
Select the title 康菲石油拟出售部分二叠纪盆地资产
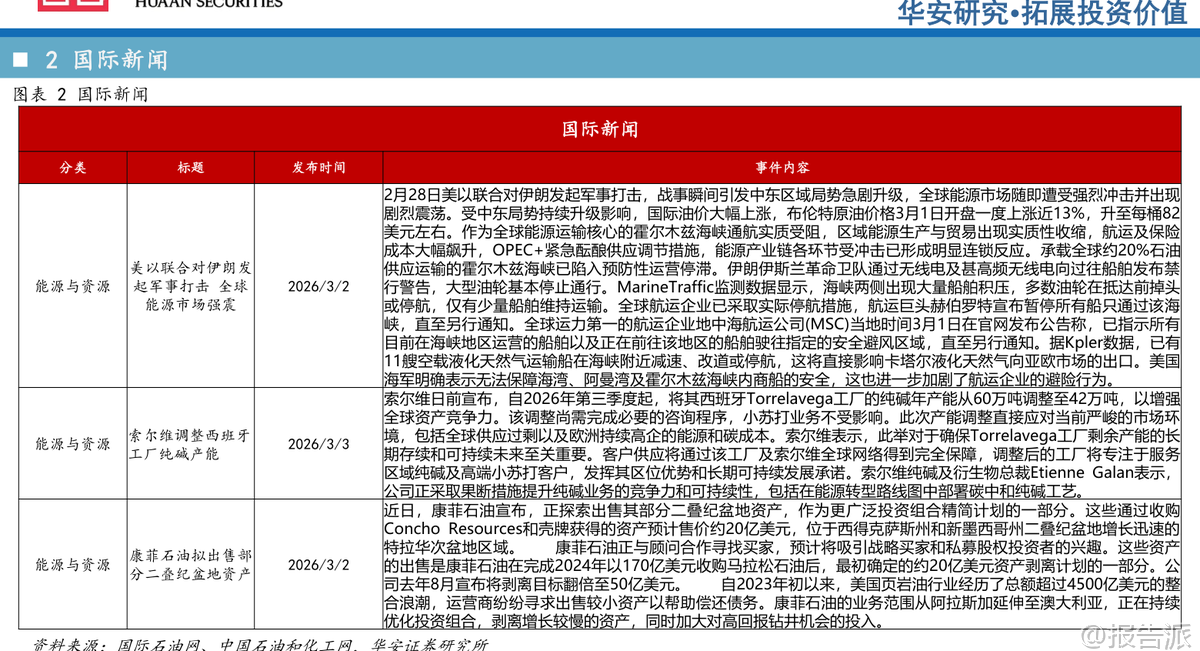(190, 565)
